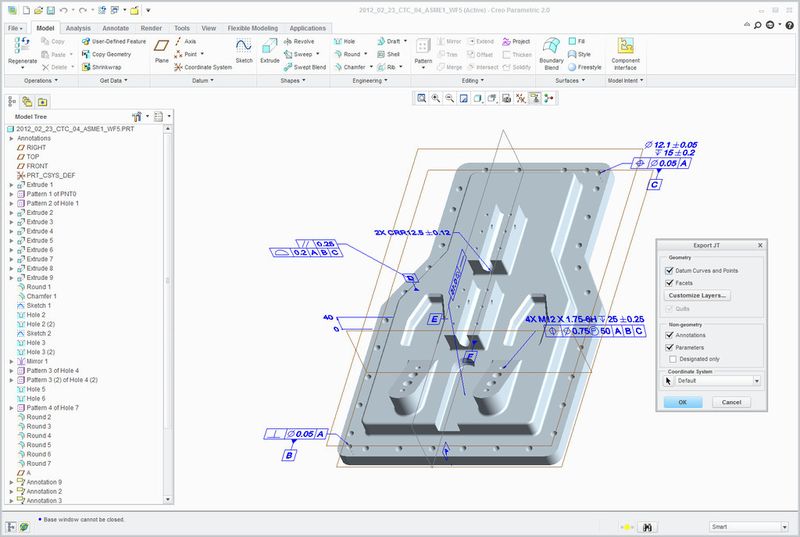800x537 pixels.
Task: Open the Help icon
Action: click(x=790, y=24)
